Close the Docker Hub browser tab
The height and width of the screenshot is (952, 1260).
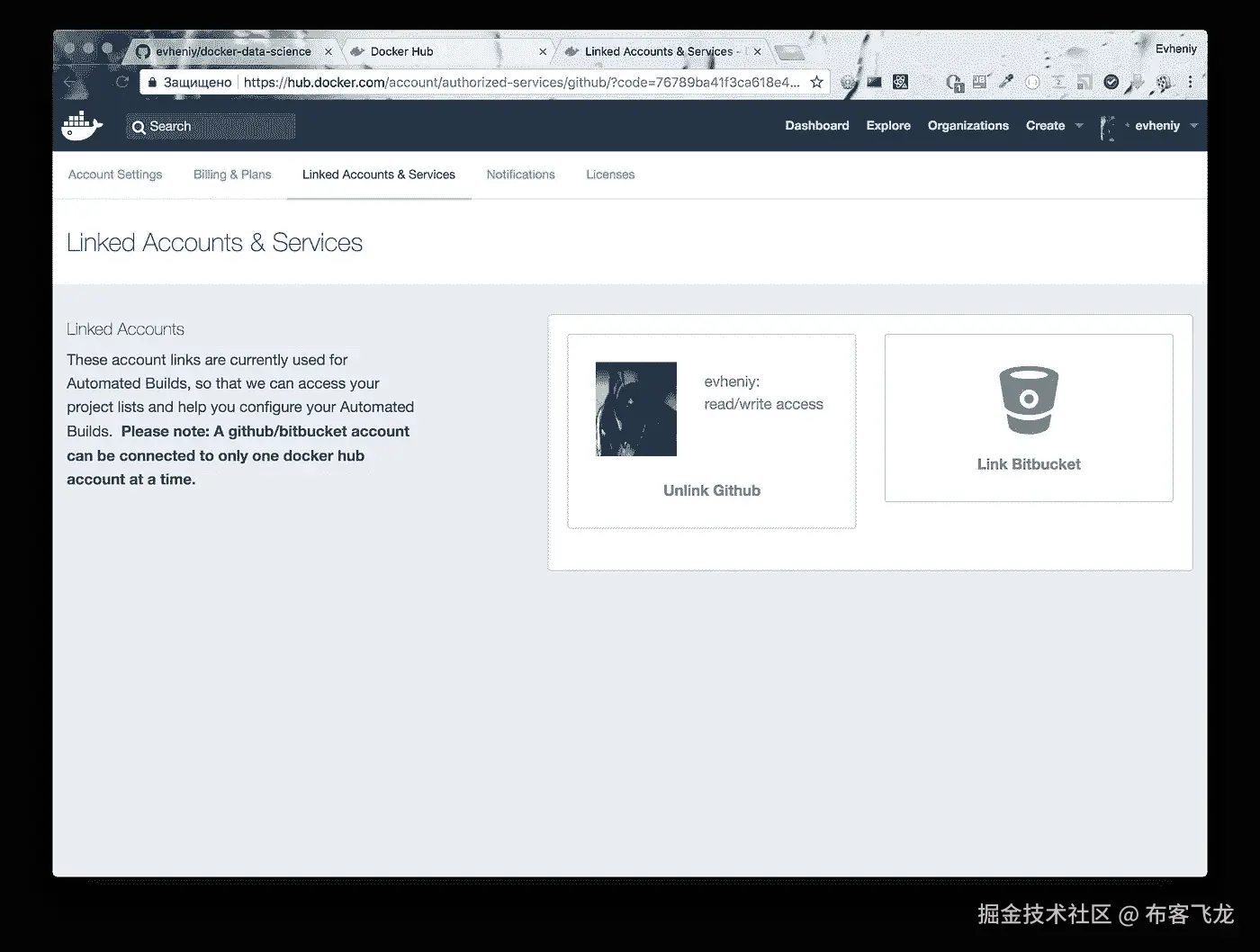tap(543, 52)
